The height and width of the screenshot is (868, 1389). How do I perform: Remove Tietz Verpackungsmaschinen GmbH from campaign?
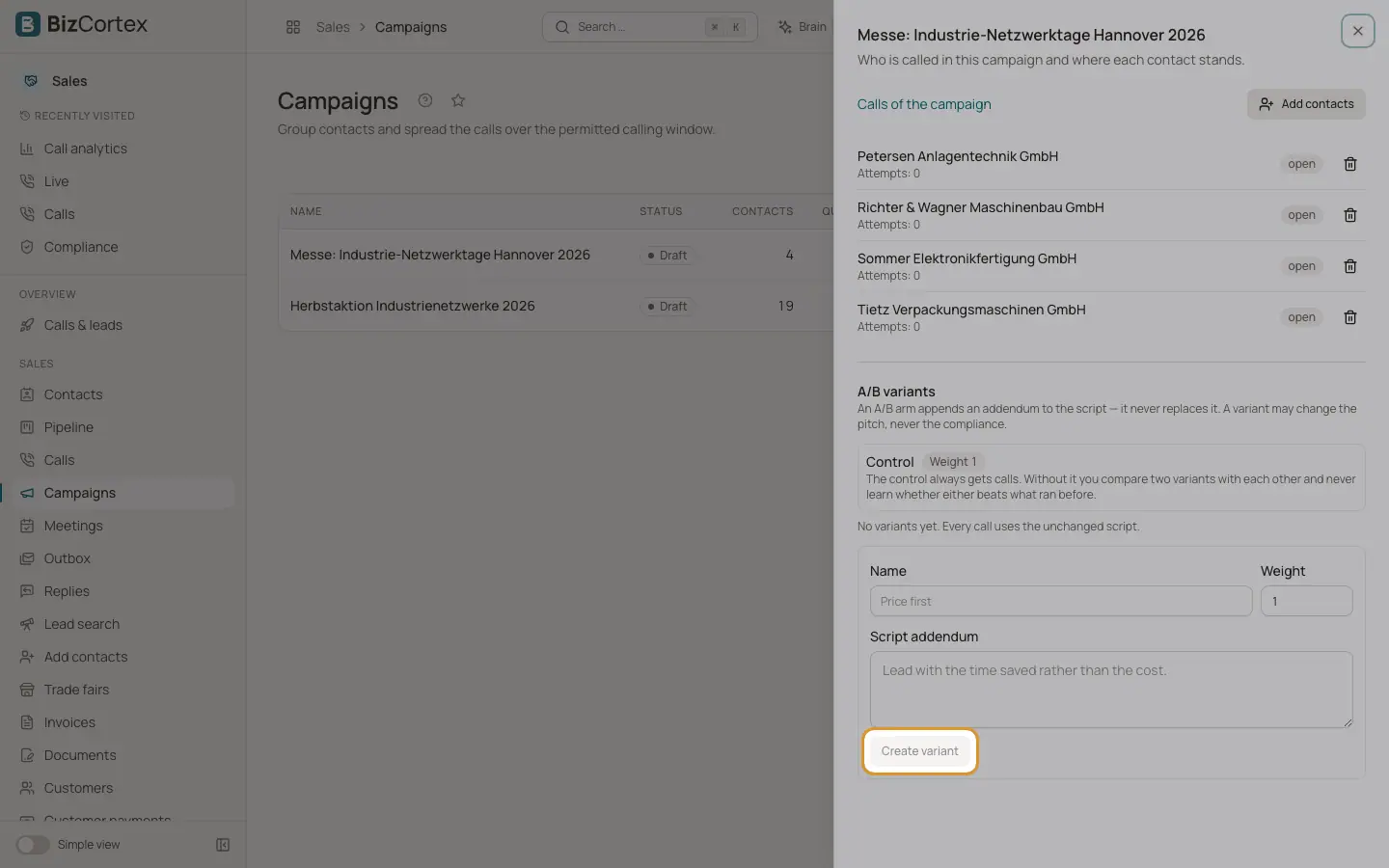pyautogui.click(x=1350, y=317)
